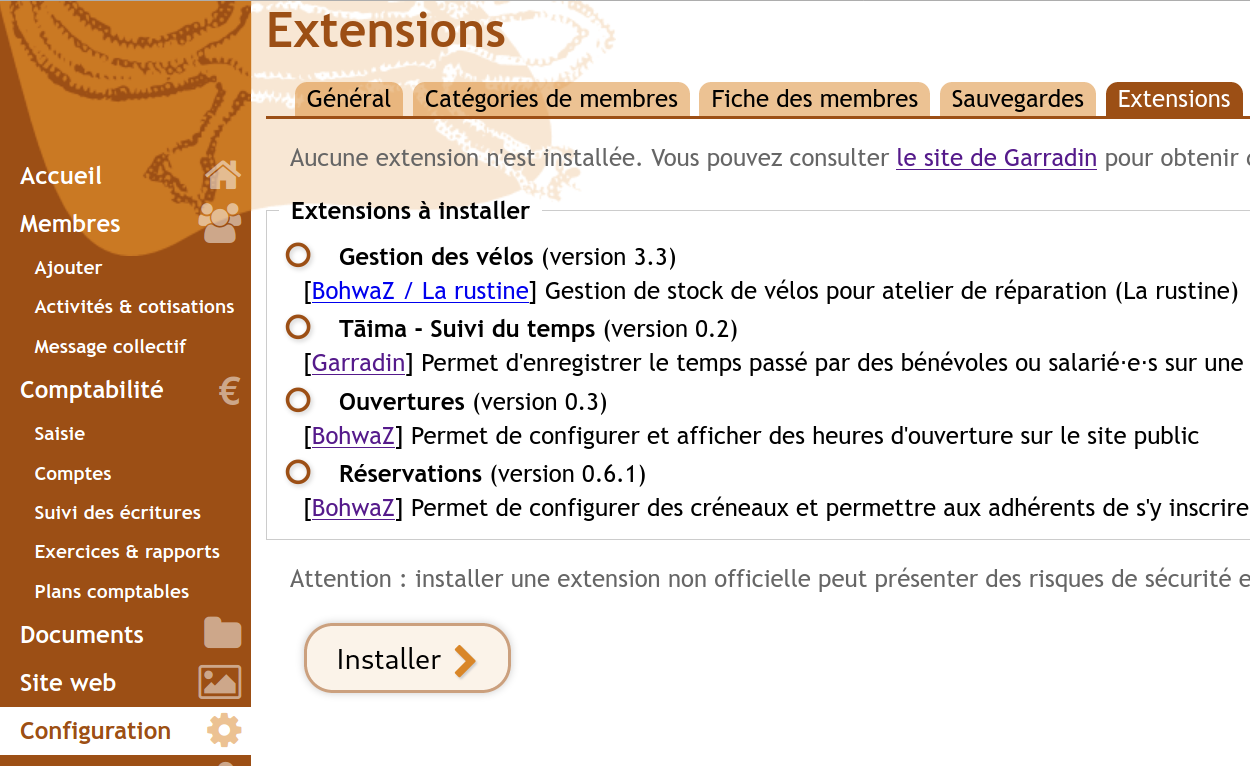Screen dimensions: 1250x766
Task: Open the Catégories de membres tab
Action: 551,99
